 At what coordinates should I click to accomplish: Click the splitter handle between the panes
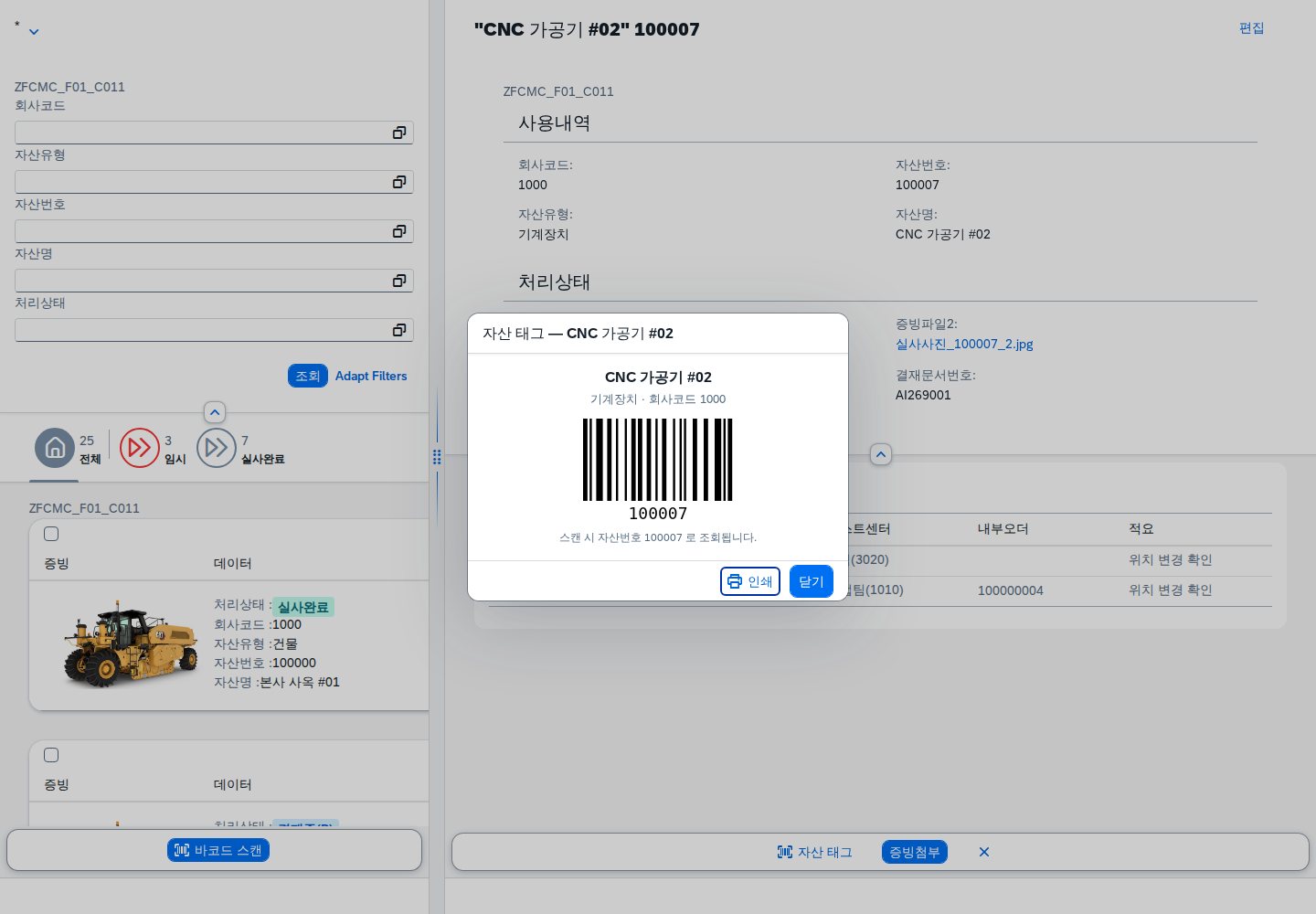tap(437, 457)
